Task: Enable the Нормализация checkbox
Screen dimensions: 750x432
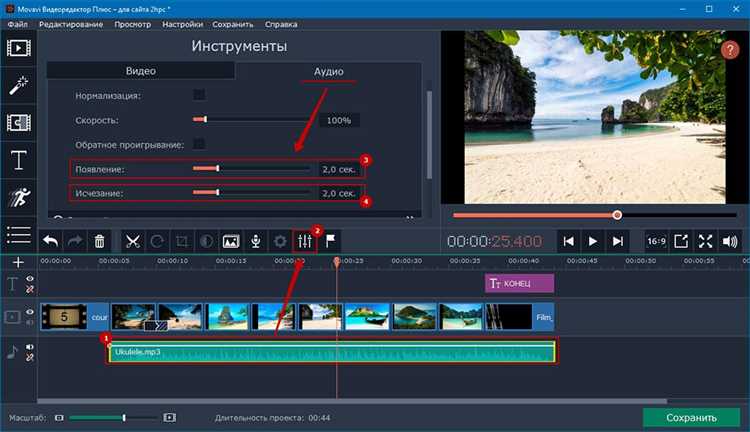Action: point(199,95)
